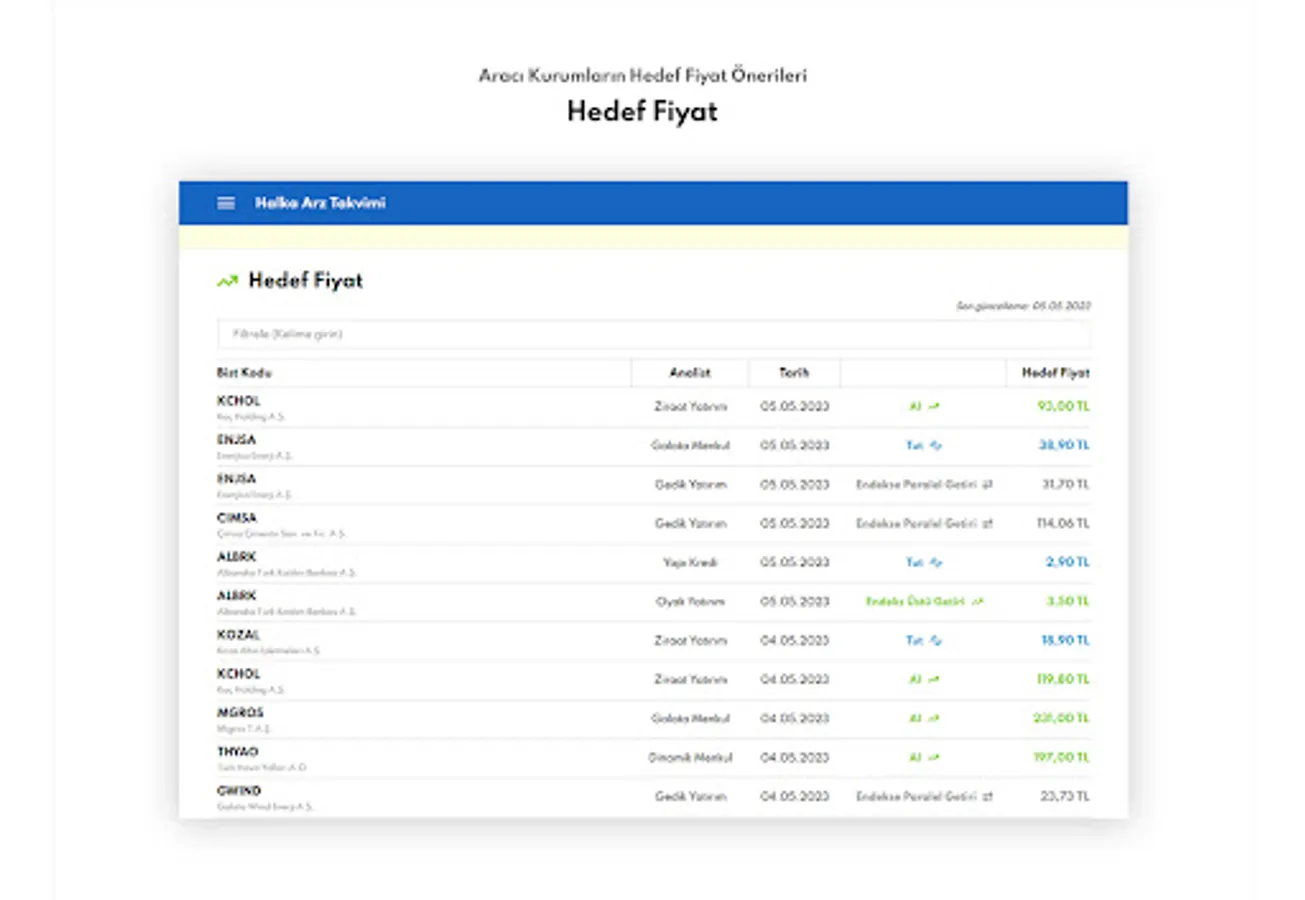The height and width of the screenshot is (900, 1305).
Task: Sort by the Hedef Fiyat column header
Action: 1055,373
